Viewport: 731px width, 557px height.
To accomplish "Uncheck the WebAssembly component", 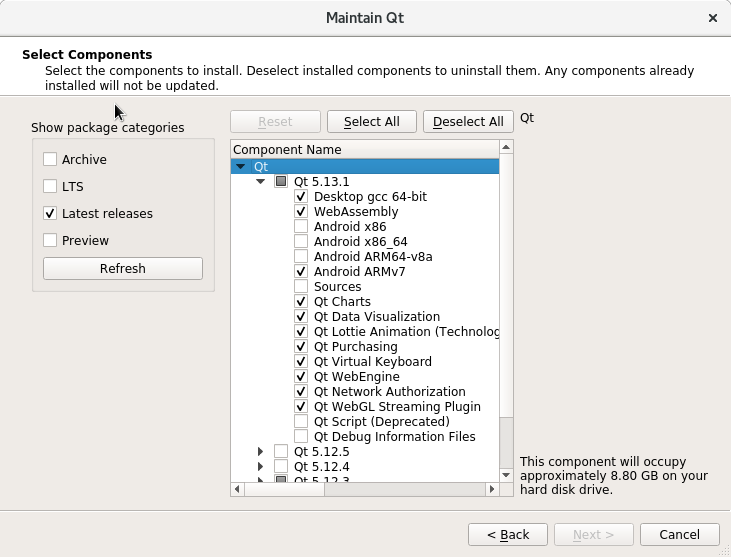I will (x=301, y=211).
